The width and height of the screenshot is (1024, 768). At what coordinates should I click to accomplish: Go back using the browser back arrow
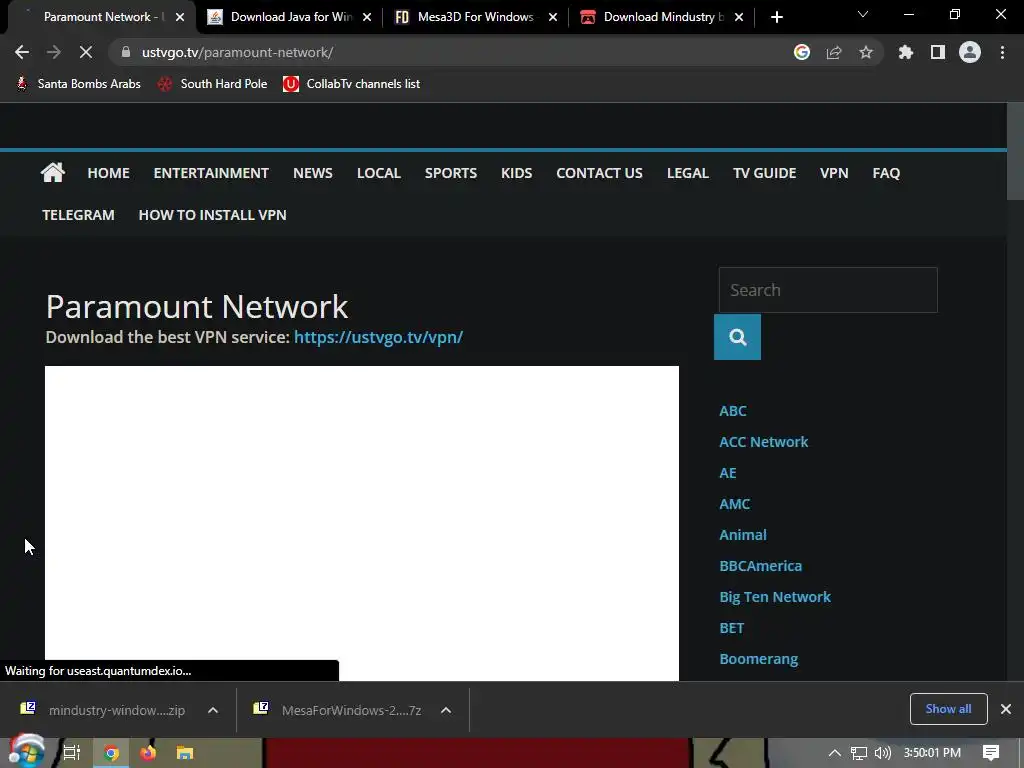22,52
